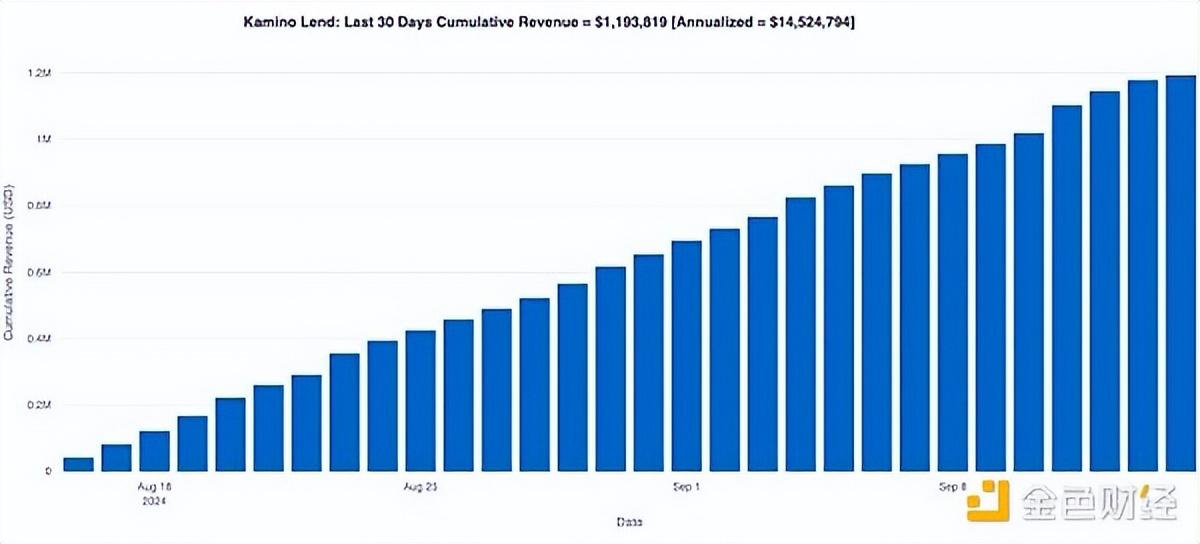Click the "1.2M" y-axis tick label
Viewport: 1200px width, 544px height.
coord(41,73)
